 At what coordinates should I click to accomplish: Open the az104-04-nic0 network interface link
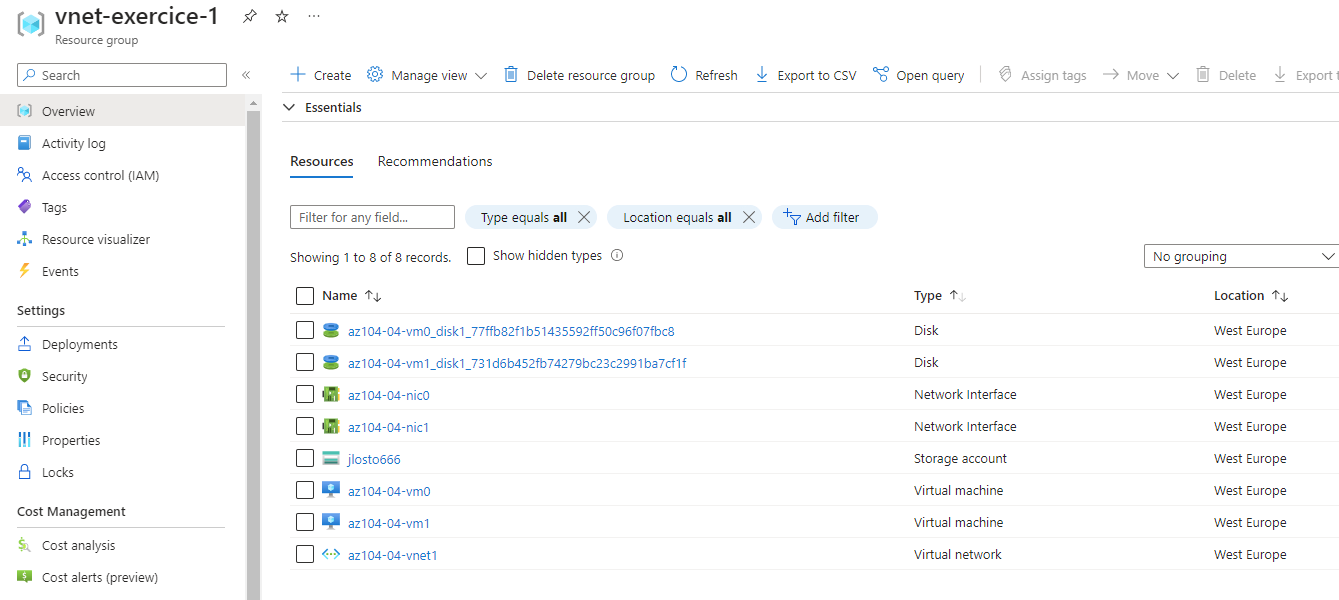click(x=389, y=394)
